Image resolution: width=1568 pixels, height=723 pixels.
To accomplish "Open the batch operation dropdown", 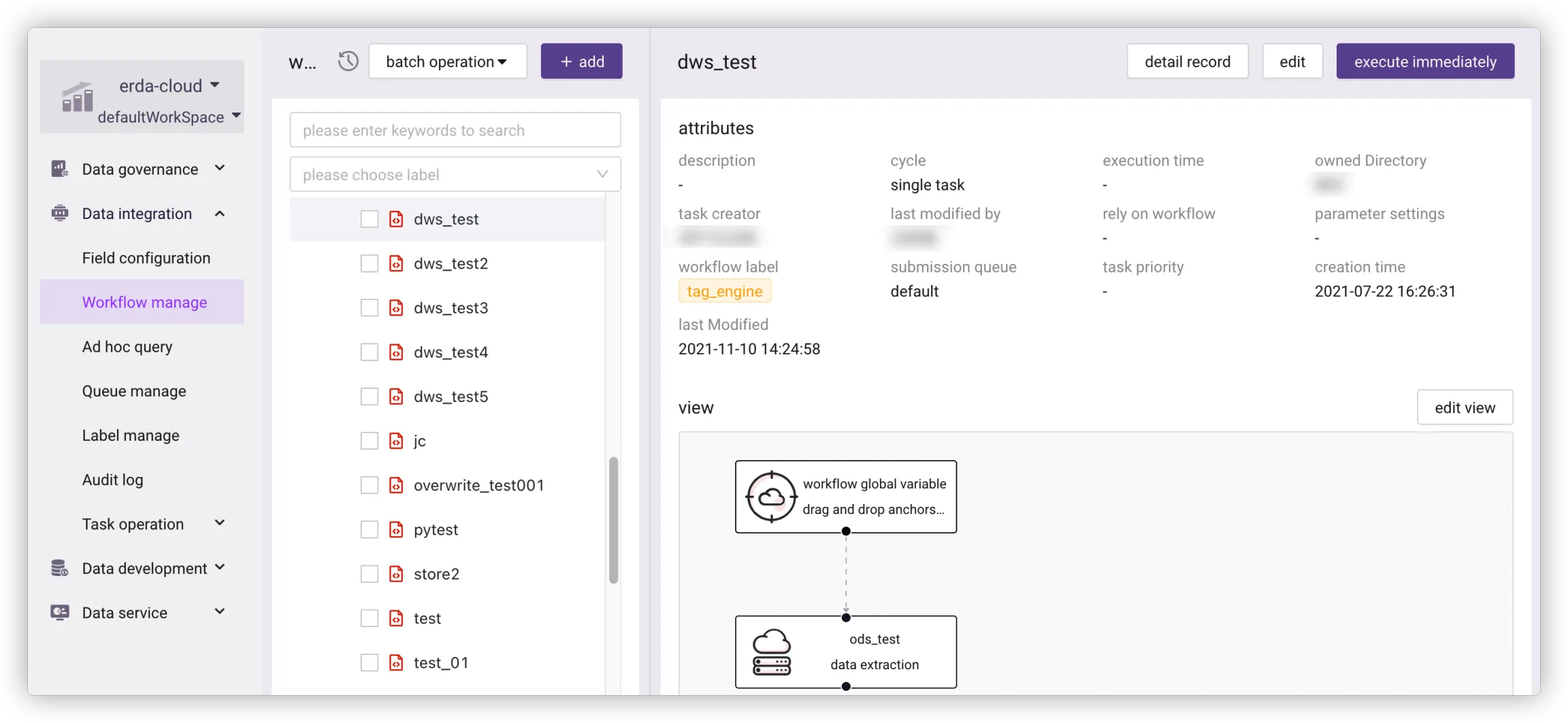I will click(x=447, y=61).
